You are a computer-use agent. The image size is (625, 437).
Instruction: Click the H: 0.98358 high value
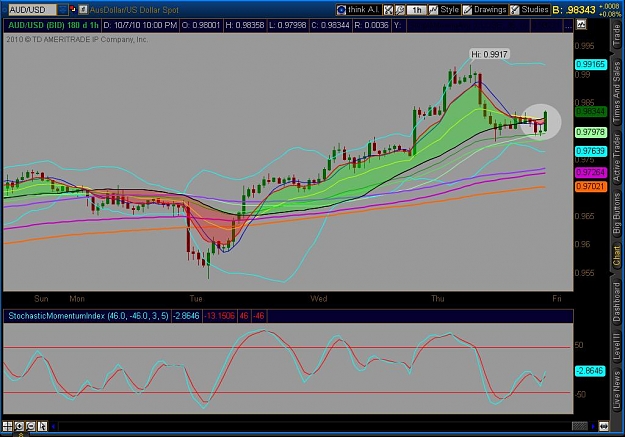(x=244, y=26)
